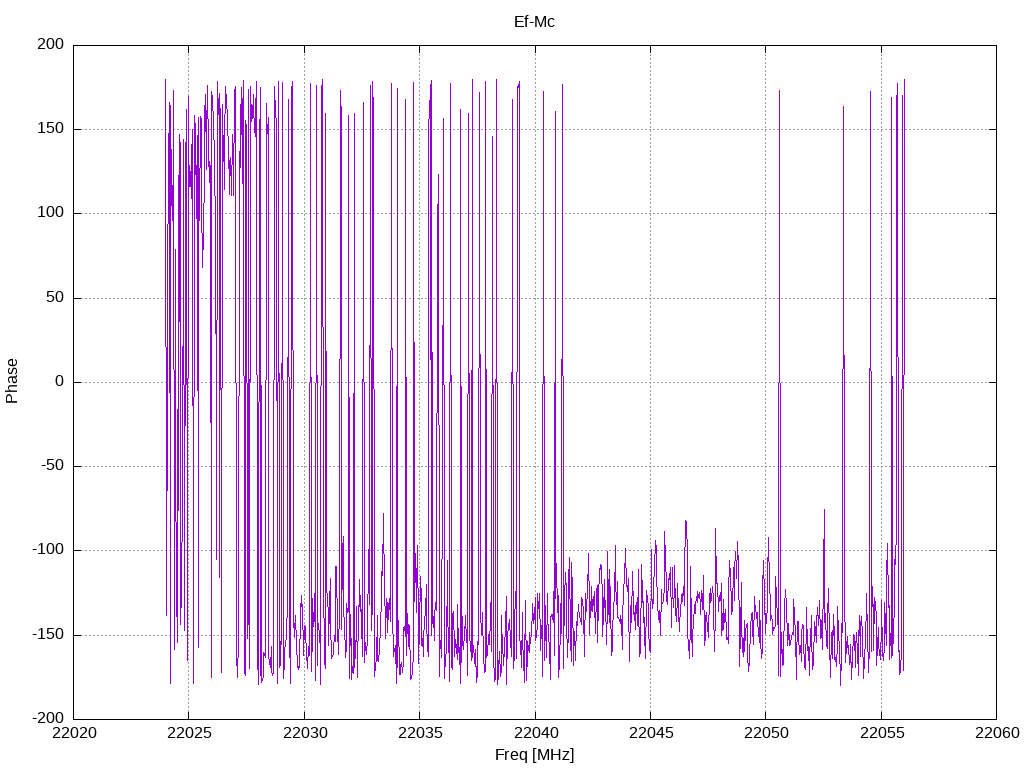
Task: Click x-axis tick value 22035
Action: pyautogui.click(x=420, y=733)
